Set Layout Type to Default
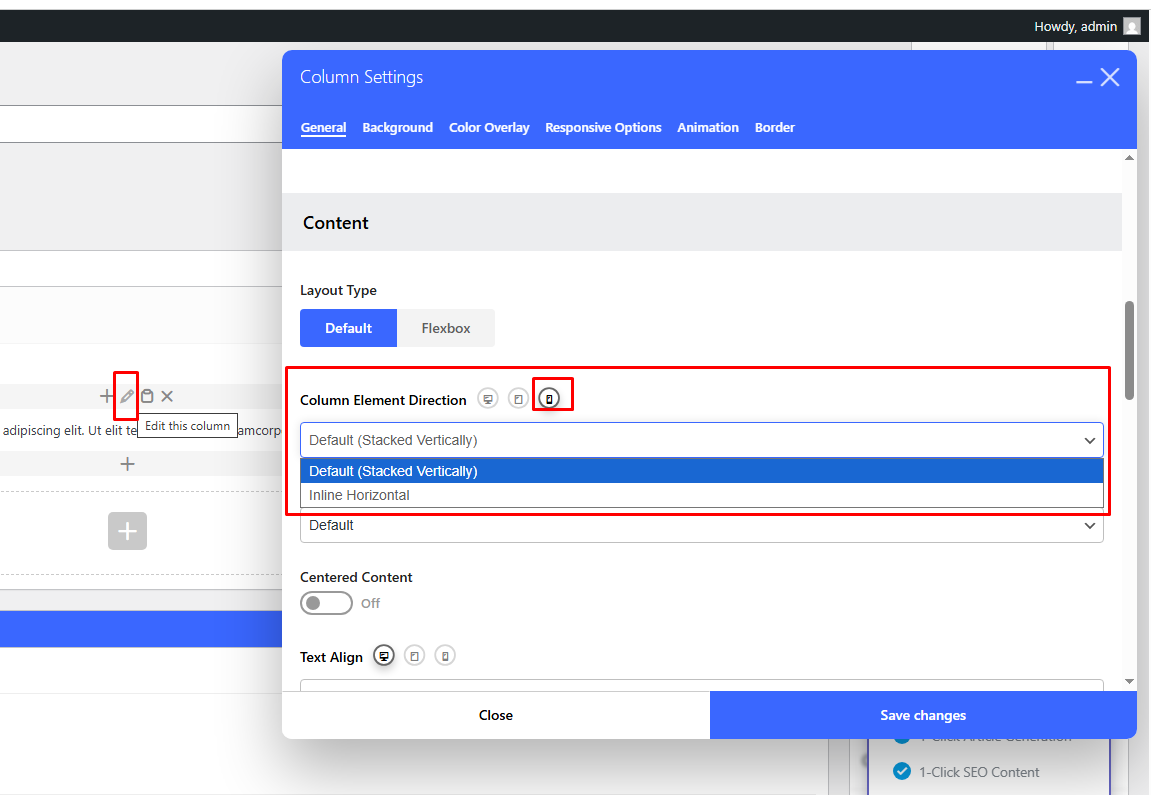The image size is (1151, 795). [x=348, y=328]
